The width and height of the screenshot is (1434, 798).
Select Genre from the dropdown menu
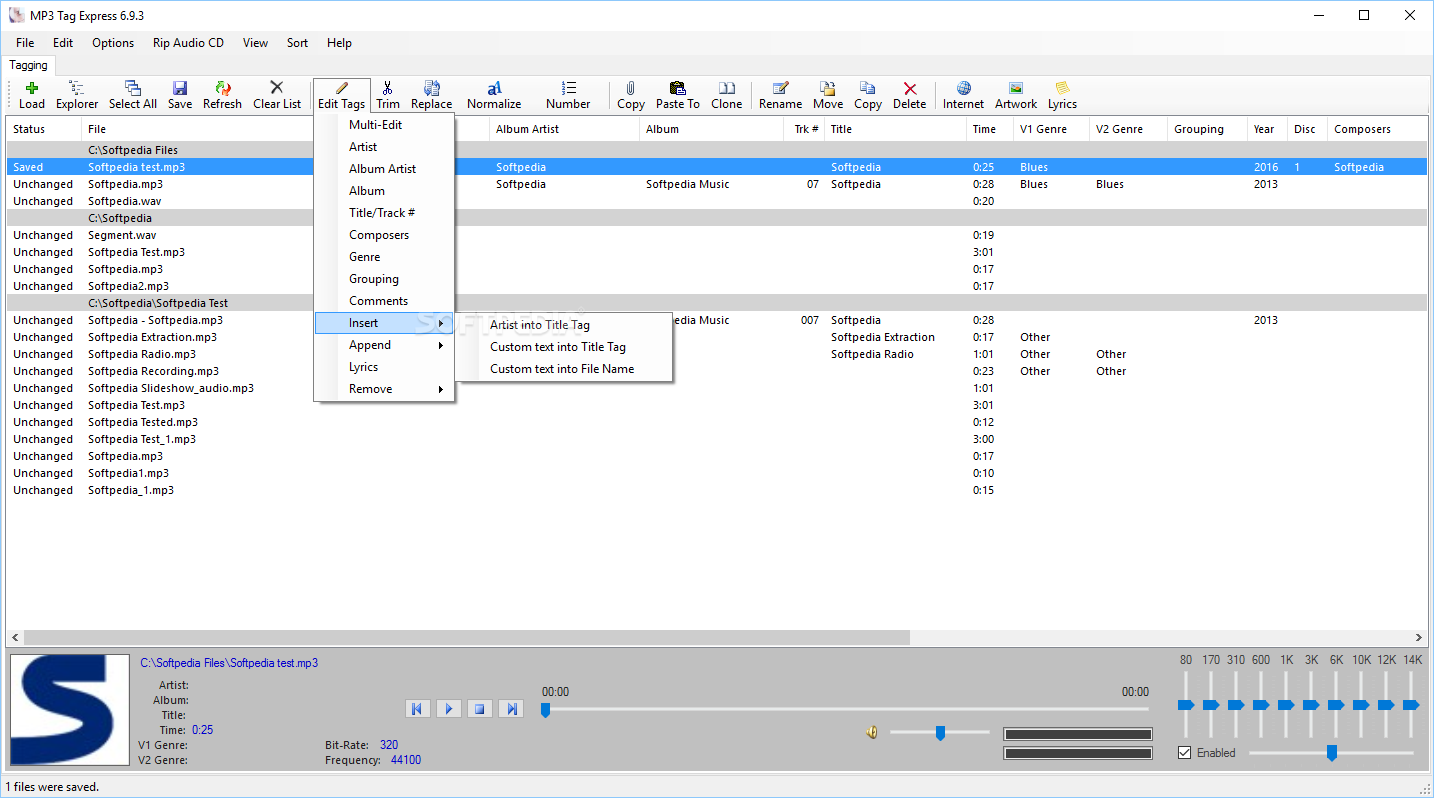pyautogui.click(x=385, y=257)
